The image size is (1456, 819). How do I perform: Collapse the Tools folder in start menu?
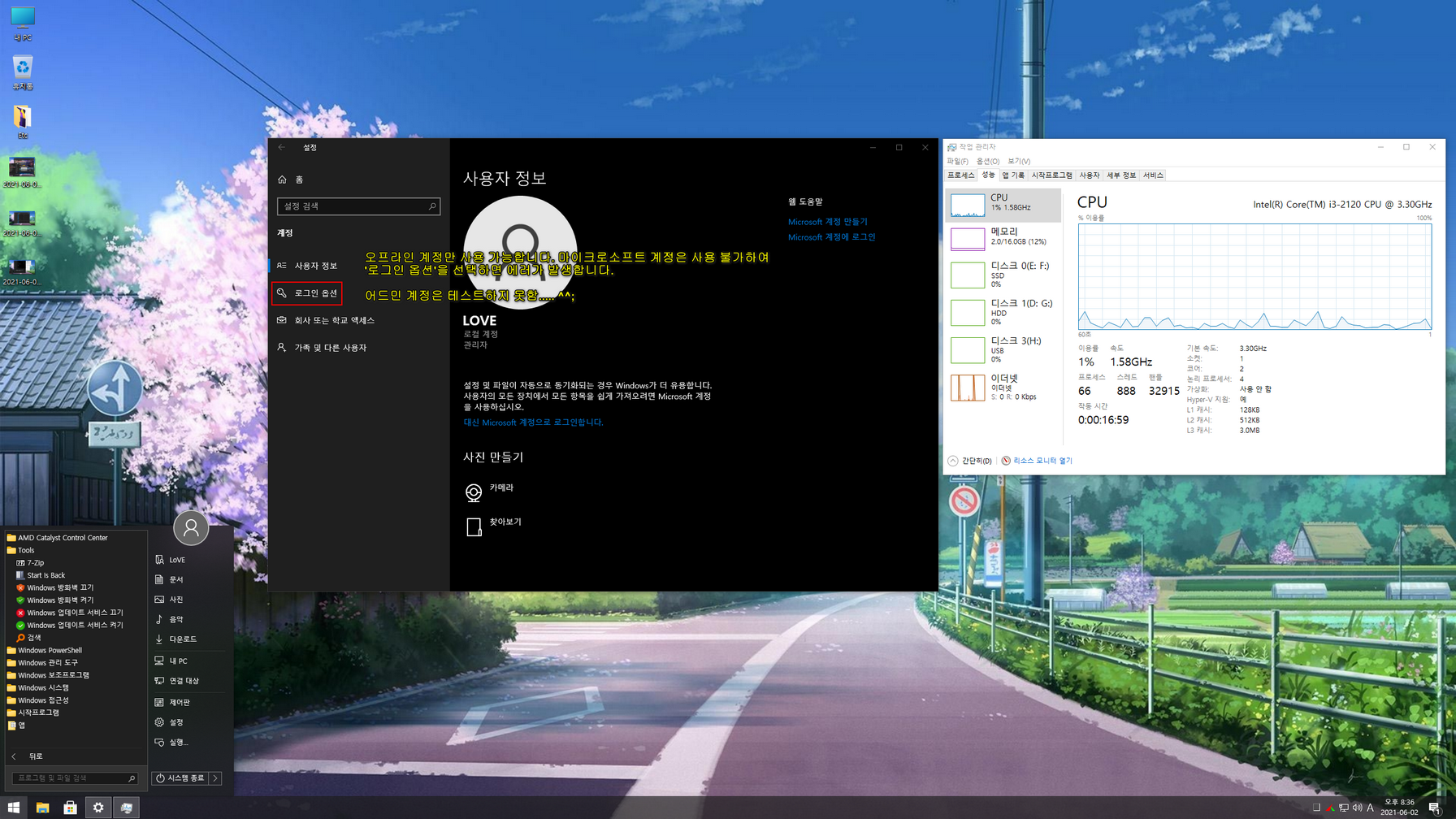click(20, 550)
